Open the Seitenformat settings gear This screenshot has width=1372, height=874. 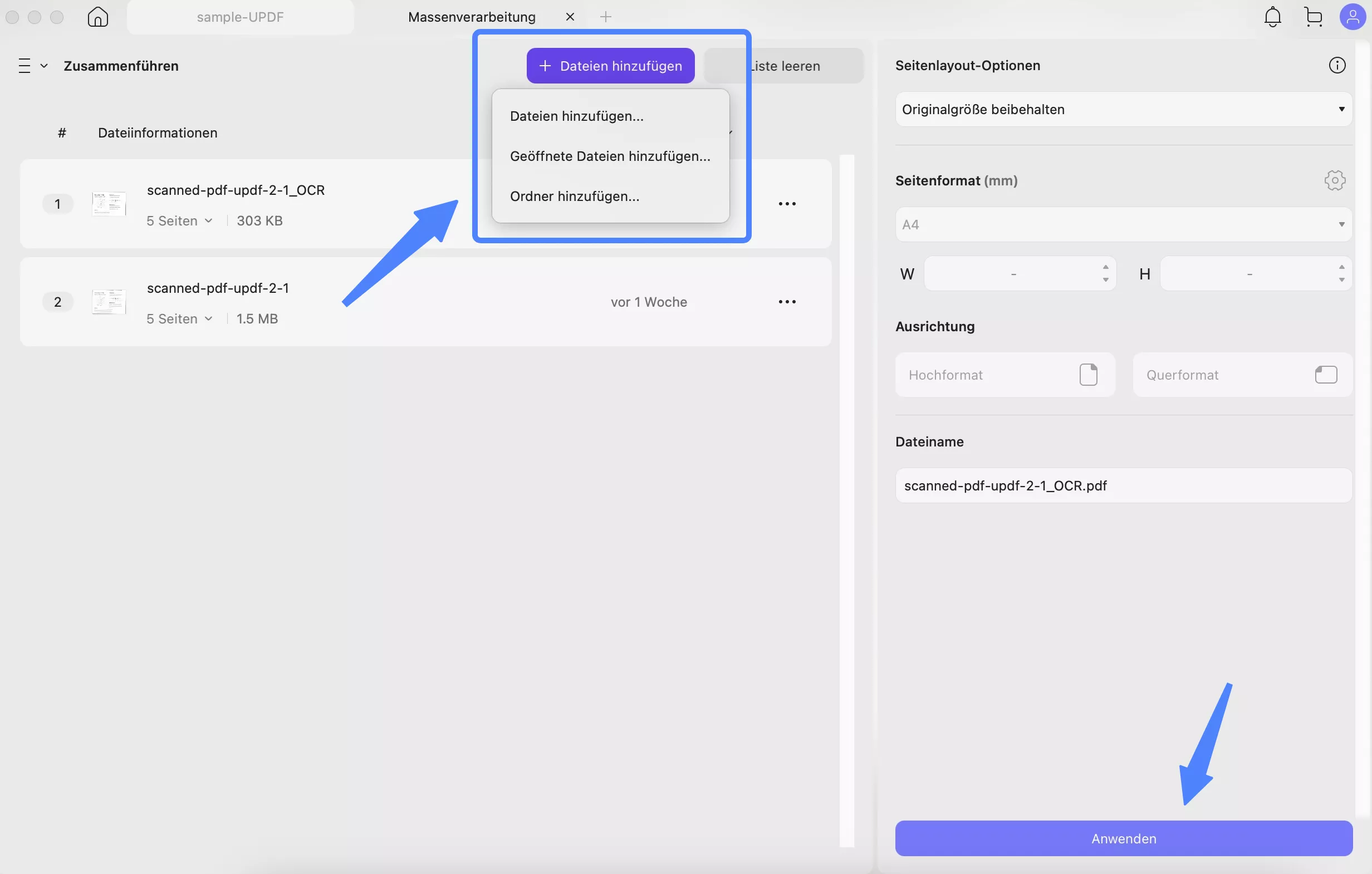(x=1335, y=180)
